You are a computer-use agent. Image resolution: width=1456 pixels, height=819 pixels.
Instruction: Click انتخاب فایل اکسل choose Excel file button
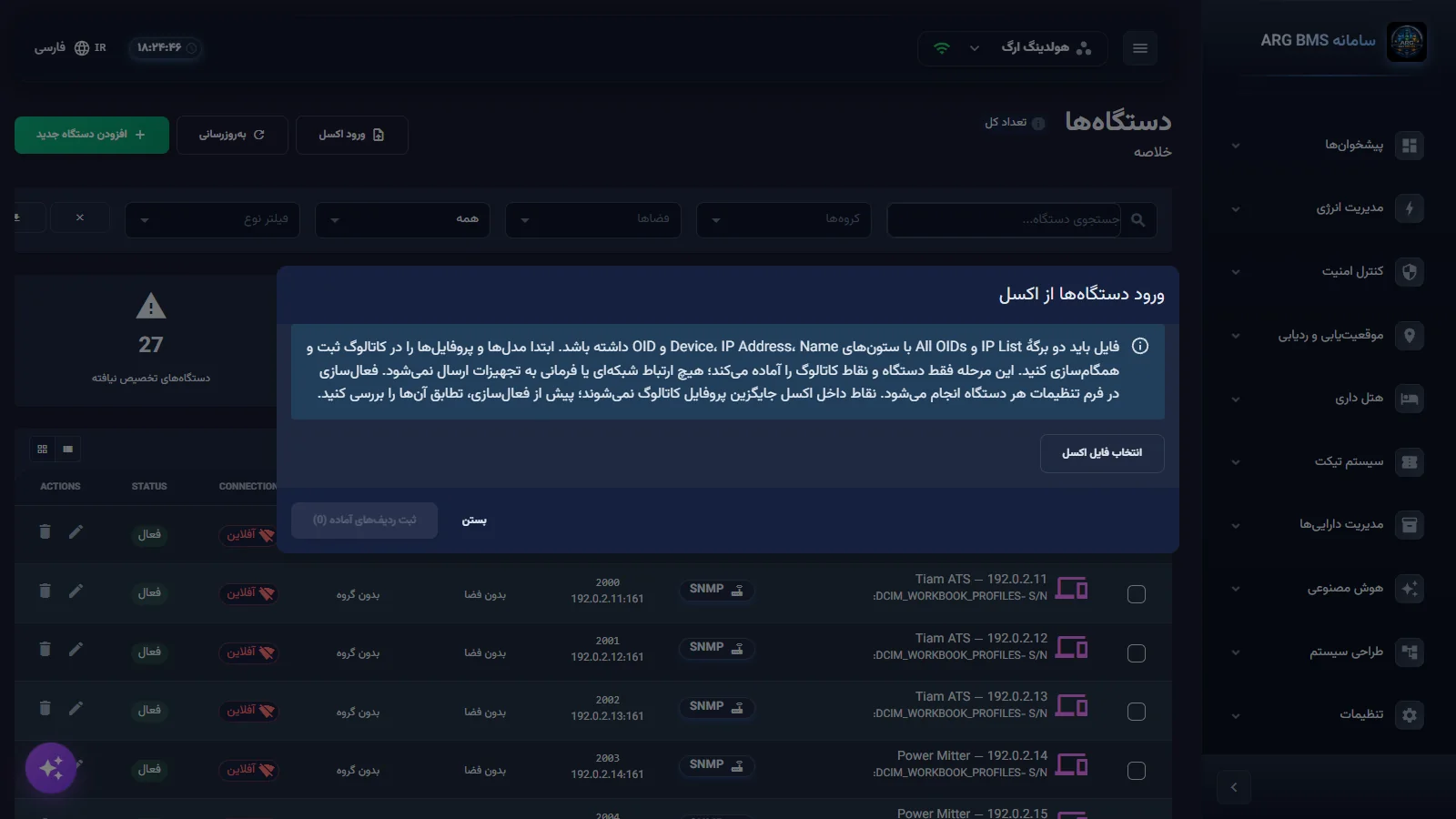click(1102, 453)
